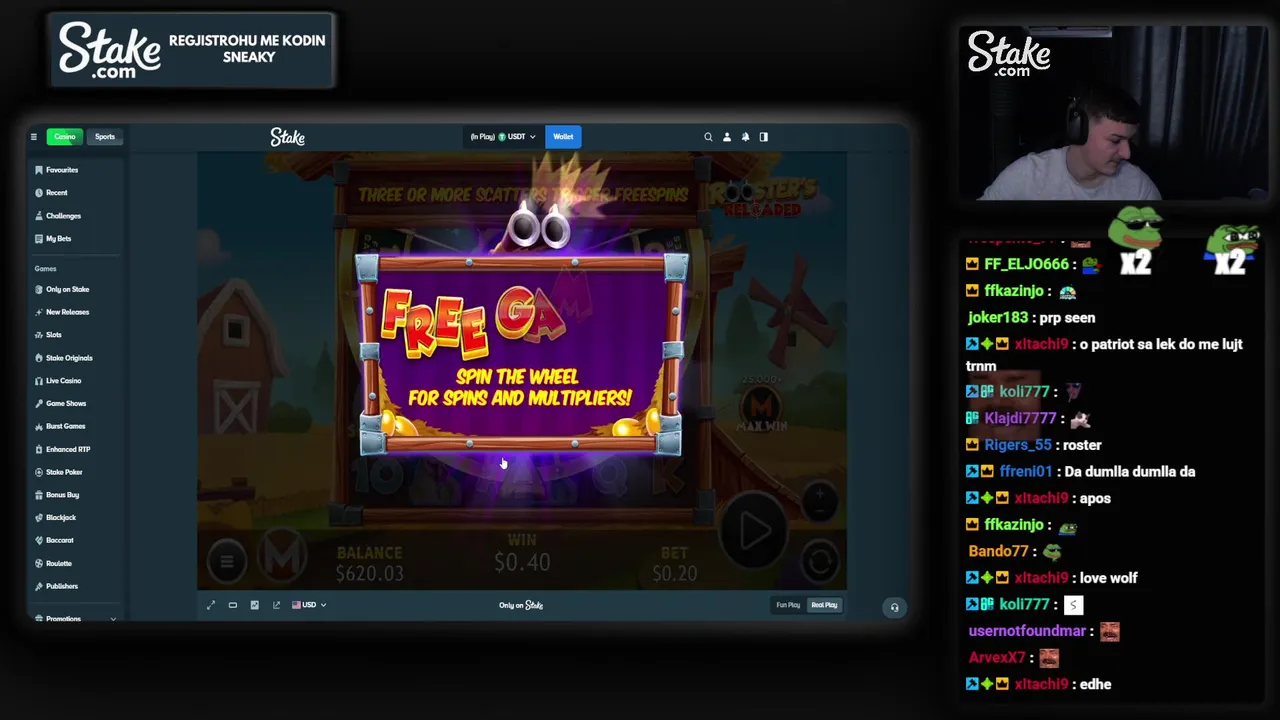Open Slots category
Viewport: 1280px width, 720px height.
pyautogui.click(x=76, y=335)
